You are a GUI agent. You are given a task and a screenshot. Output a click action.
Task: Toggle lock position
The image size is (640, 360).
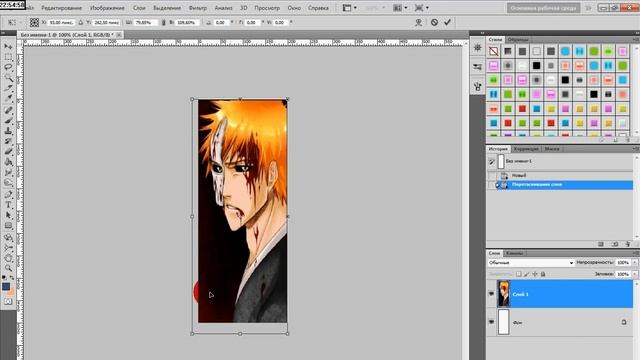(x=535, y=274)
